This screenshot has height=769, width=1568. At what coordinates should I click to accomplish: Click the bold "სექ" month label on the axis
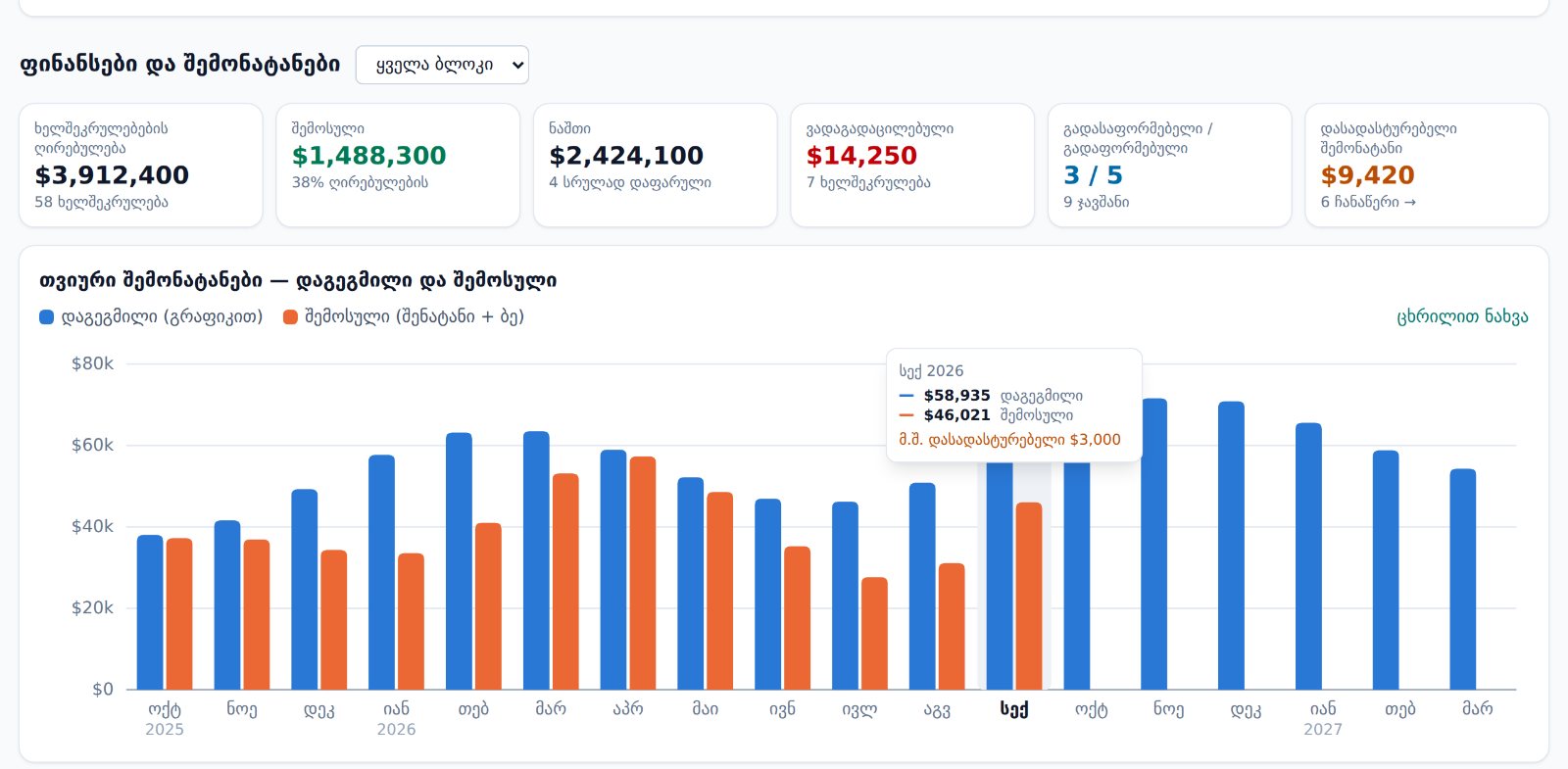coord(1014,708)
